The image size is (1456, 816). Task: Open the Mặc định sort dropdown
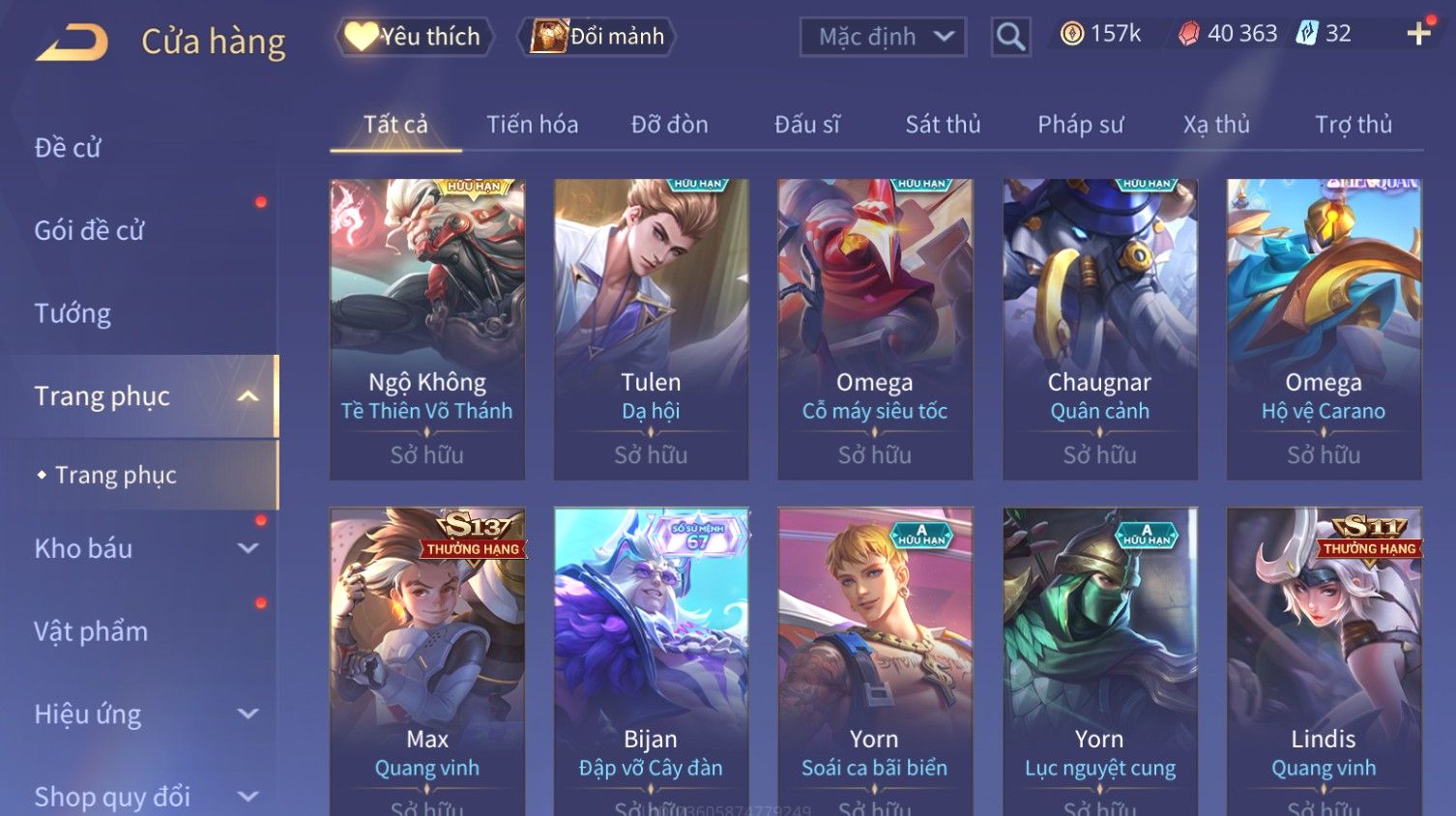[883, 37]
